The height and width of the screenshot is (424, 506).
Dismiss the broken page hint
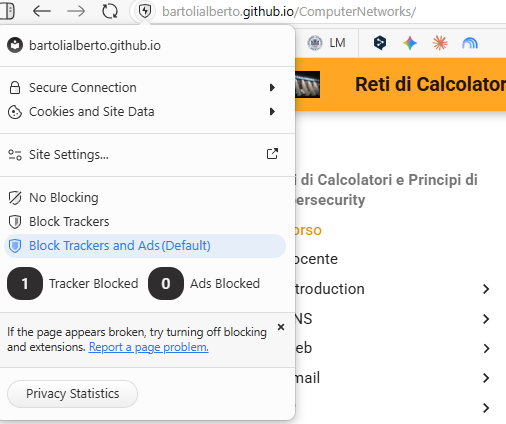click(281, 327)
